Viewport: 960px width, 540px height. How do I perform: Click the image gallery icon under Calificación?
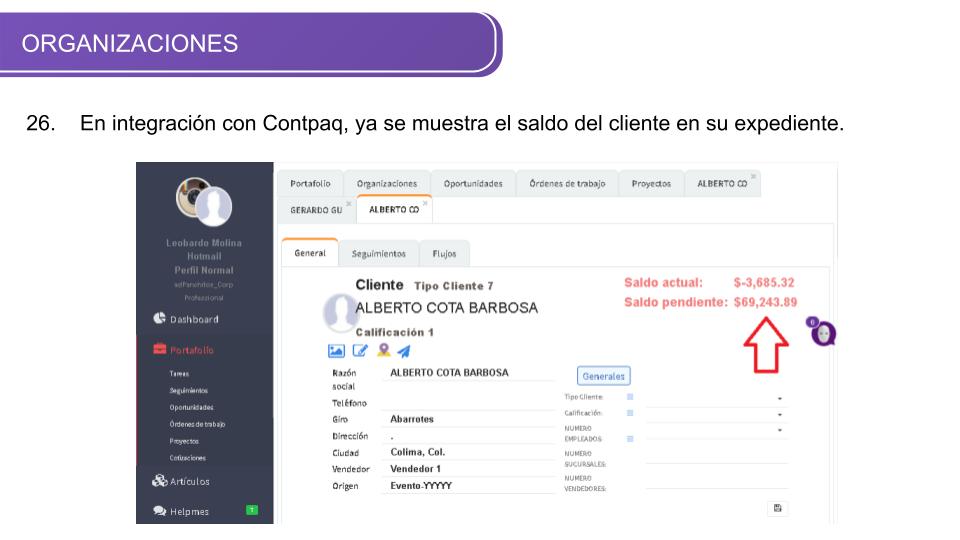click(x=336, y=351)
